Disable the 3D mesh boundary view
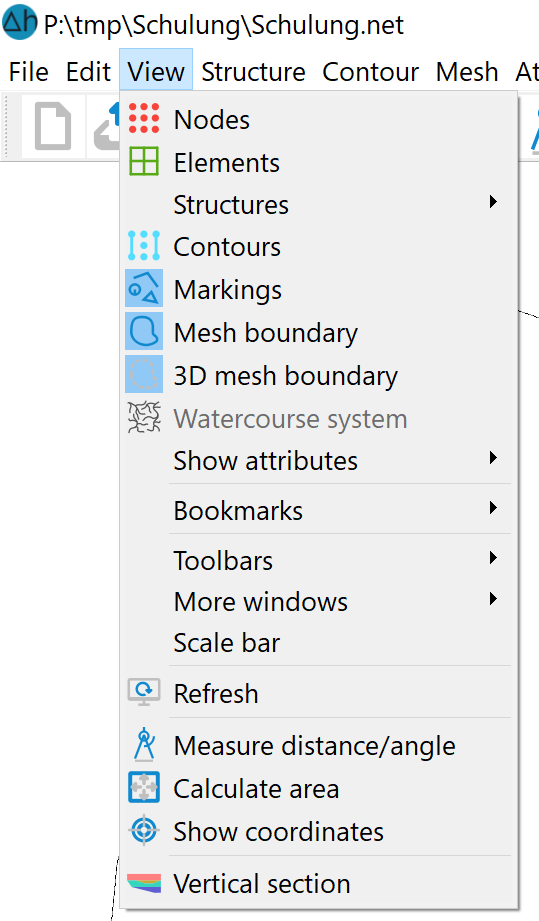This screenshot has height=921, width=539. tap(318, 375)
